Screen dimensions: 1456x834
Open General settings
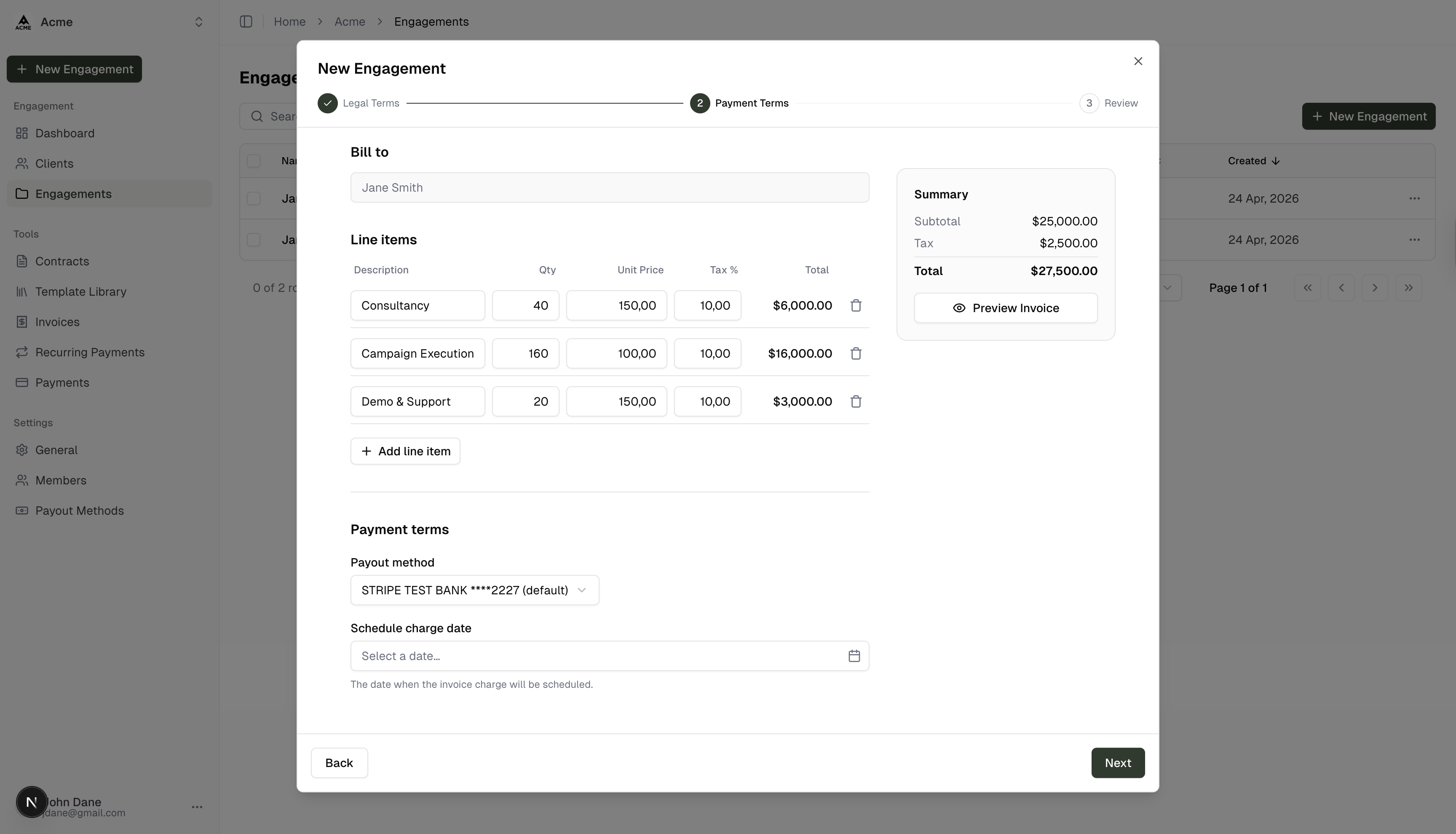110,450
